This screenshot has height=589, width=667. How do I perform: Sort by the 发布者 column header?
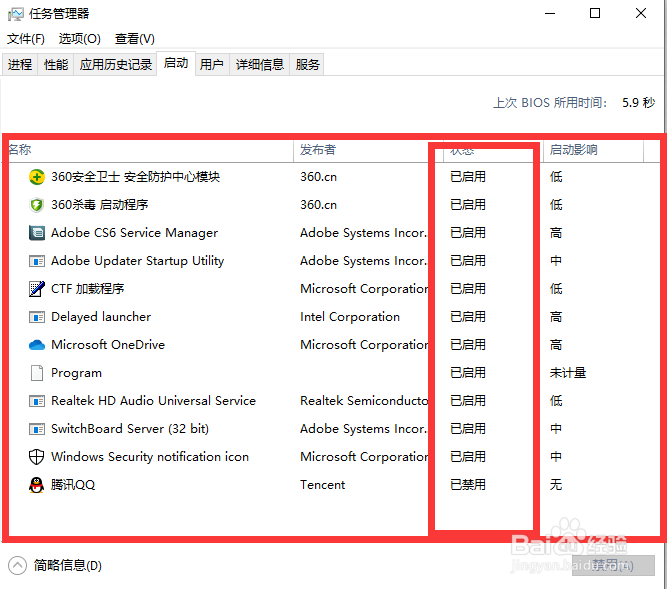point(368,150)
